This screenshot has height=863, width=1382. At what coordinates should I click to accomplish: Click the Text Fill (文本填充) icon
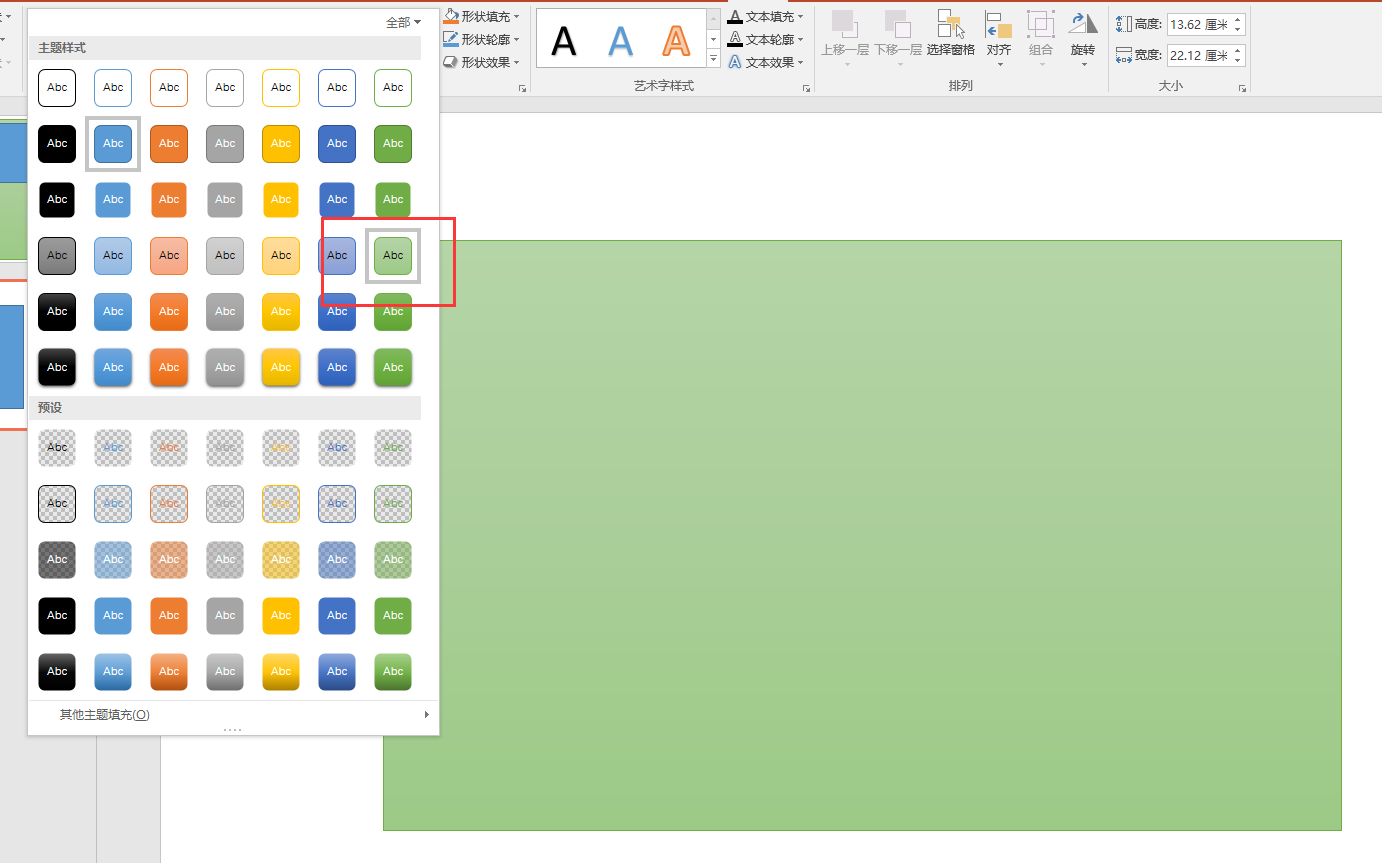(x=735, y=16)
